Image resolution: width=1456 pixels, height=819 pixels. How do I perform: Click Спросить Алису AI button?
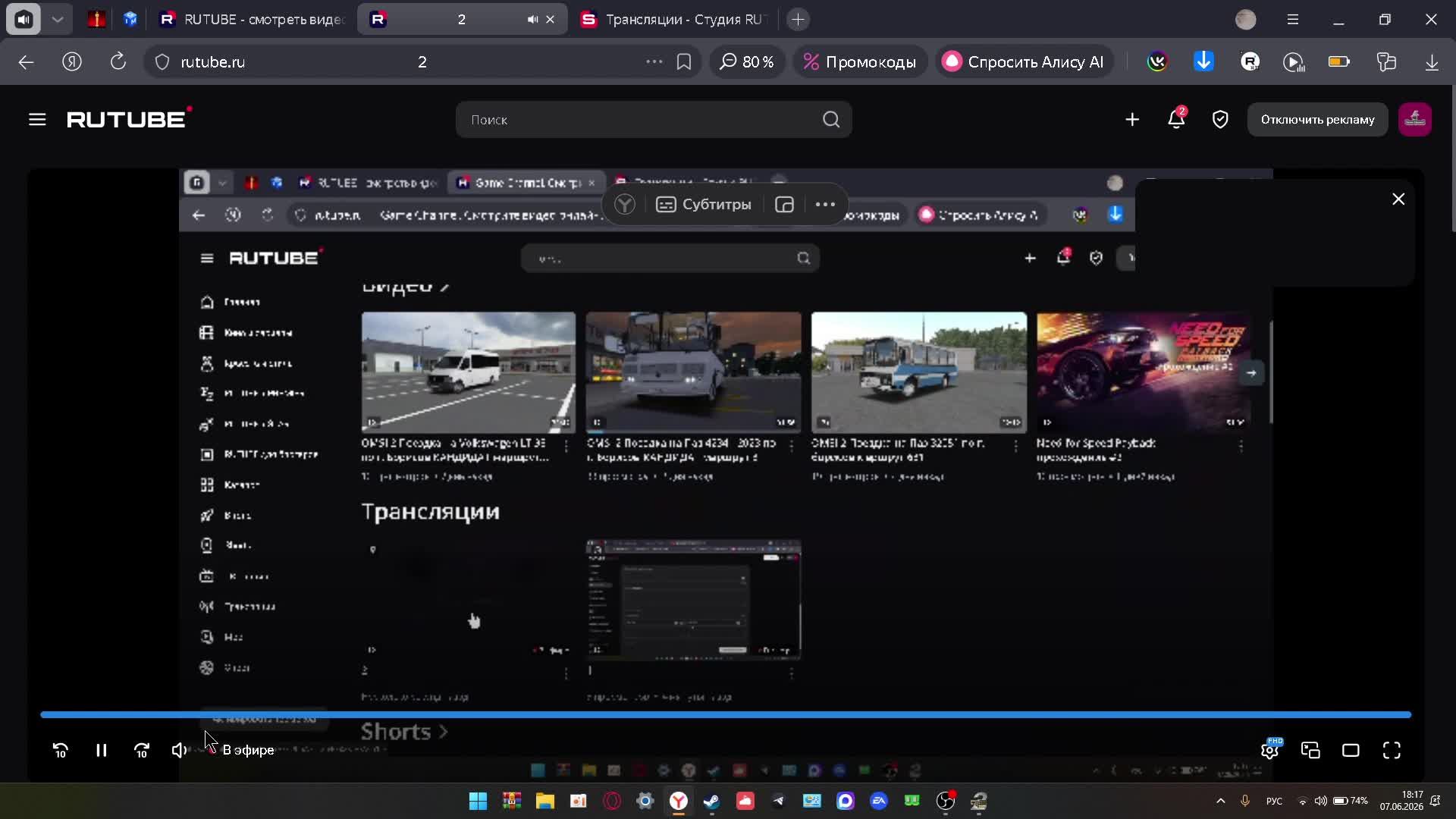(x=1024, y=62)
